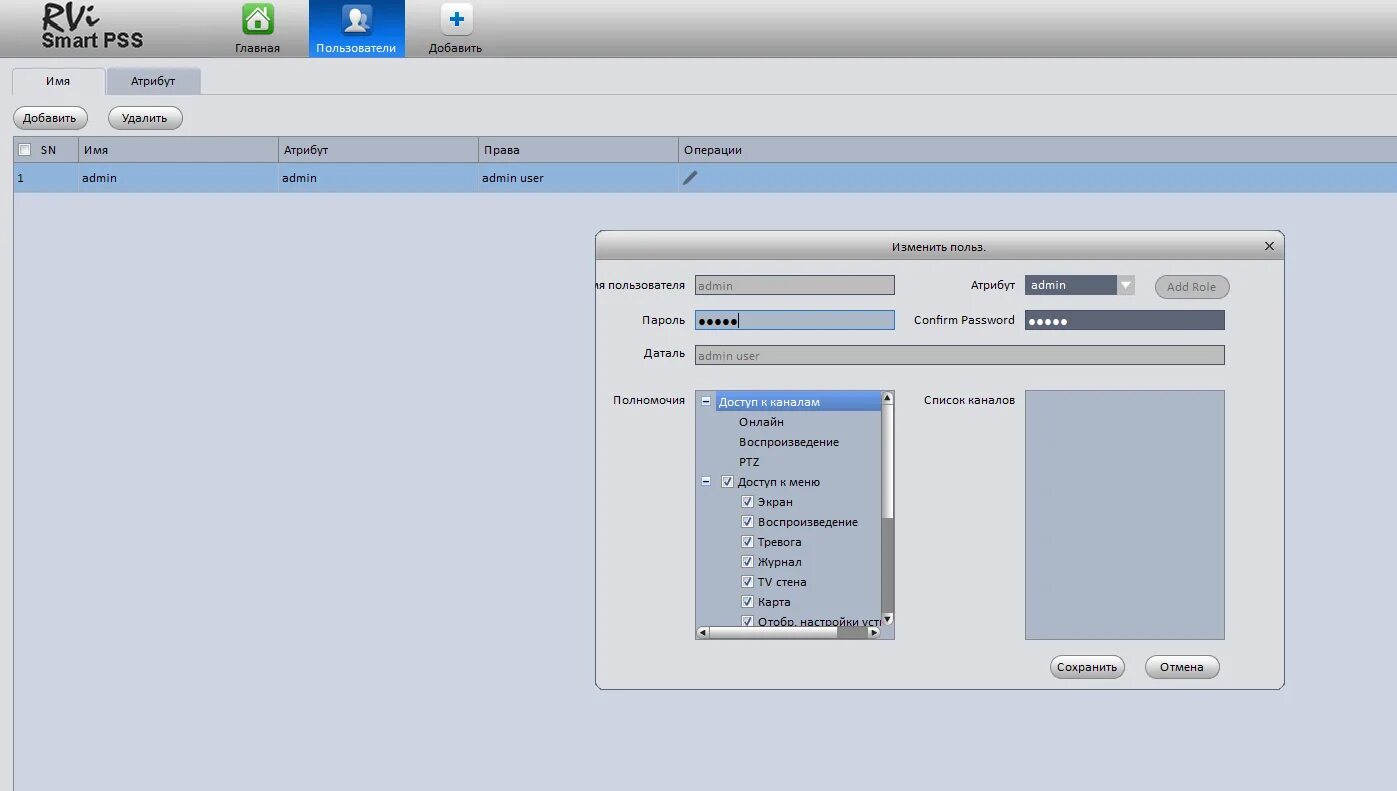The image size is (1397, 791).
Task: Uncheck the TV стена permission checkbox
Action: tap(747, 582)
